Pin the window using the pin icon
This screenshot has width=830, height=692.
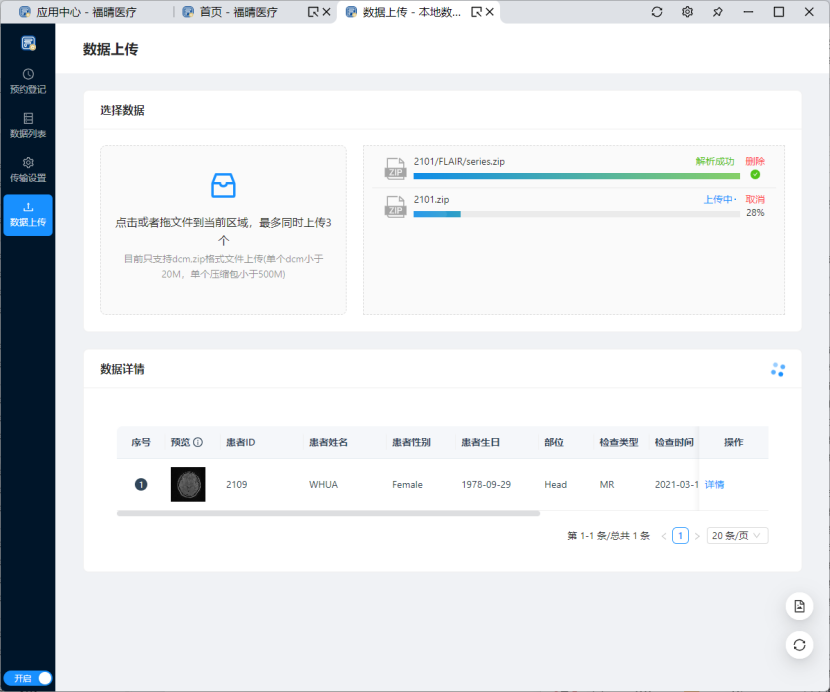[x=717, y=12]
